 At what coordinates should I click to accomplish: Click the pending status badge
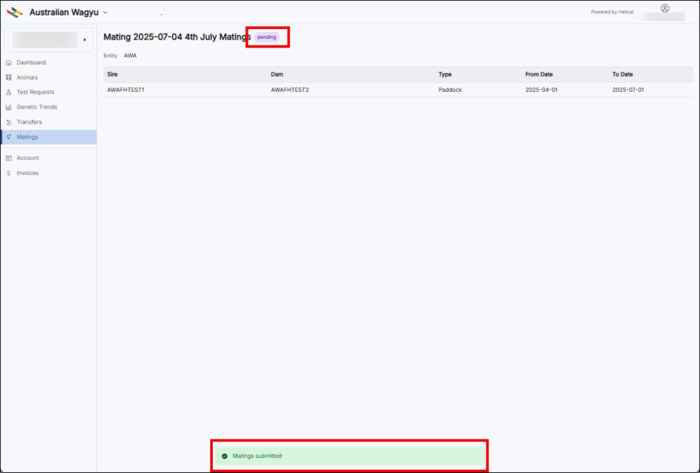267,37
